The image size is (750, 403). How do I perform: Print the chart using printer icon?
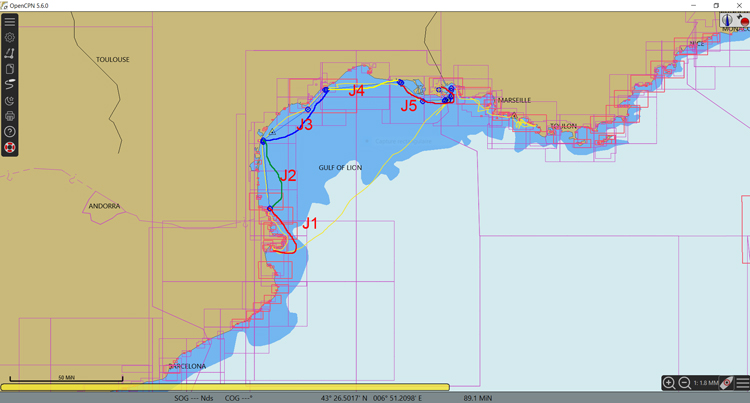[10, 116]
